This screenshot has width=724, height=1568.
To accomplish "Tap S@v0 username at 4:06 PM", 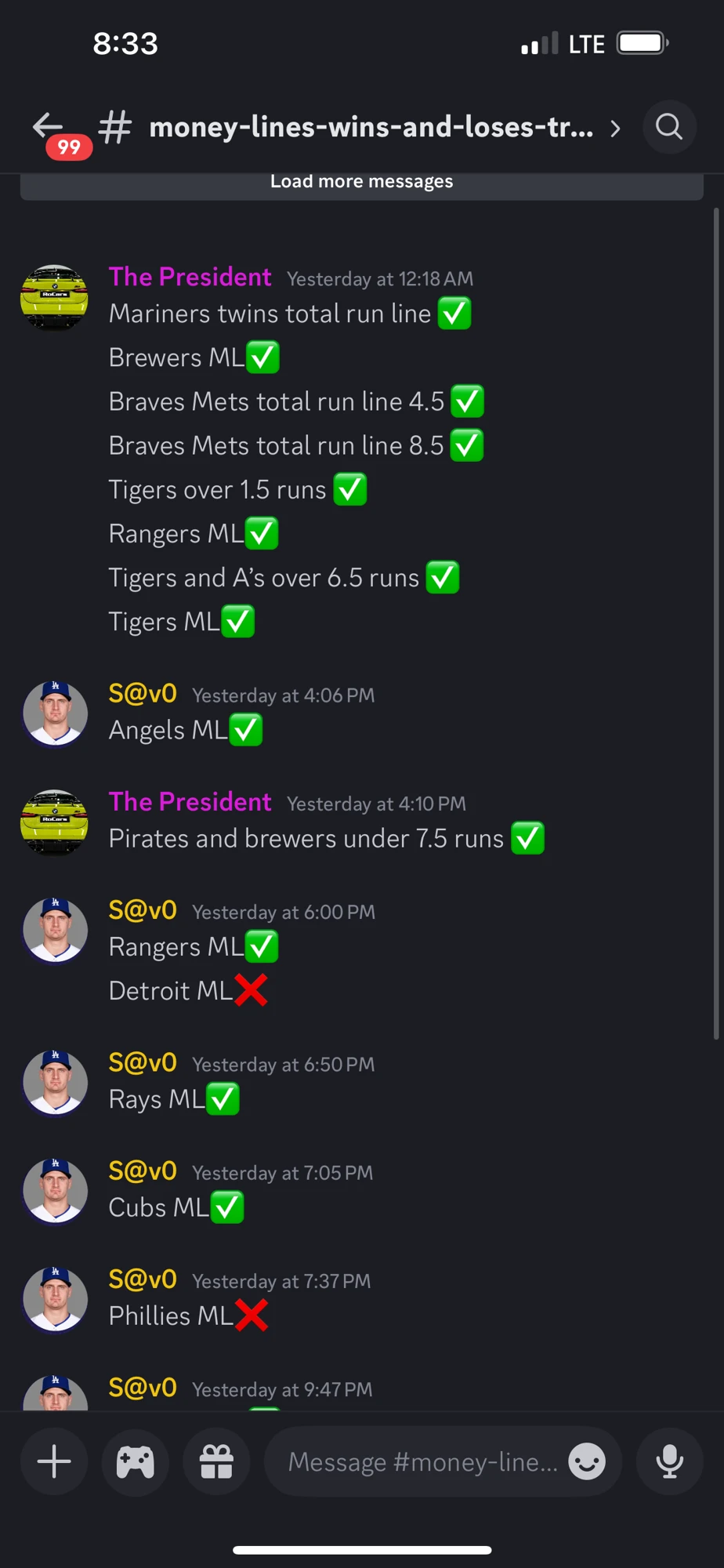I will click(x=143, y=694).
